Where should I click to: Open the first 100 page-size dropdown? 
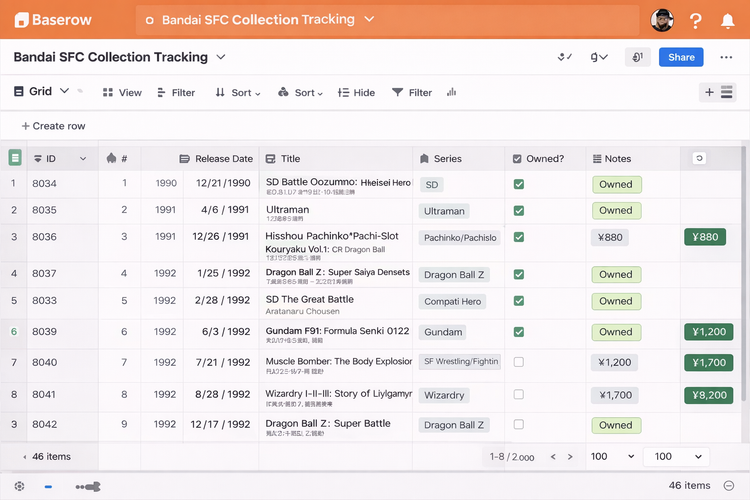612,456
